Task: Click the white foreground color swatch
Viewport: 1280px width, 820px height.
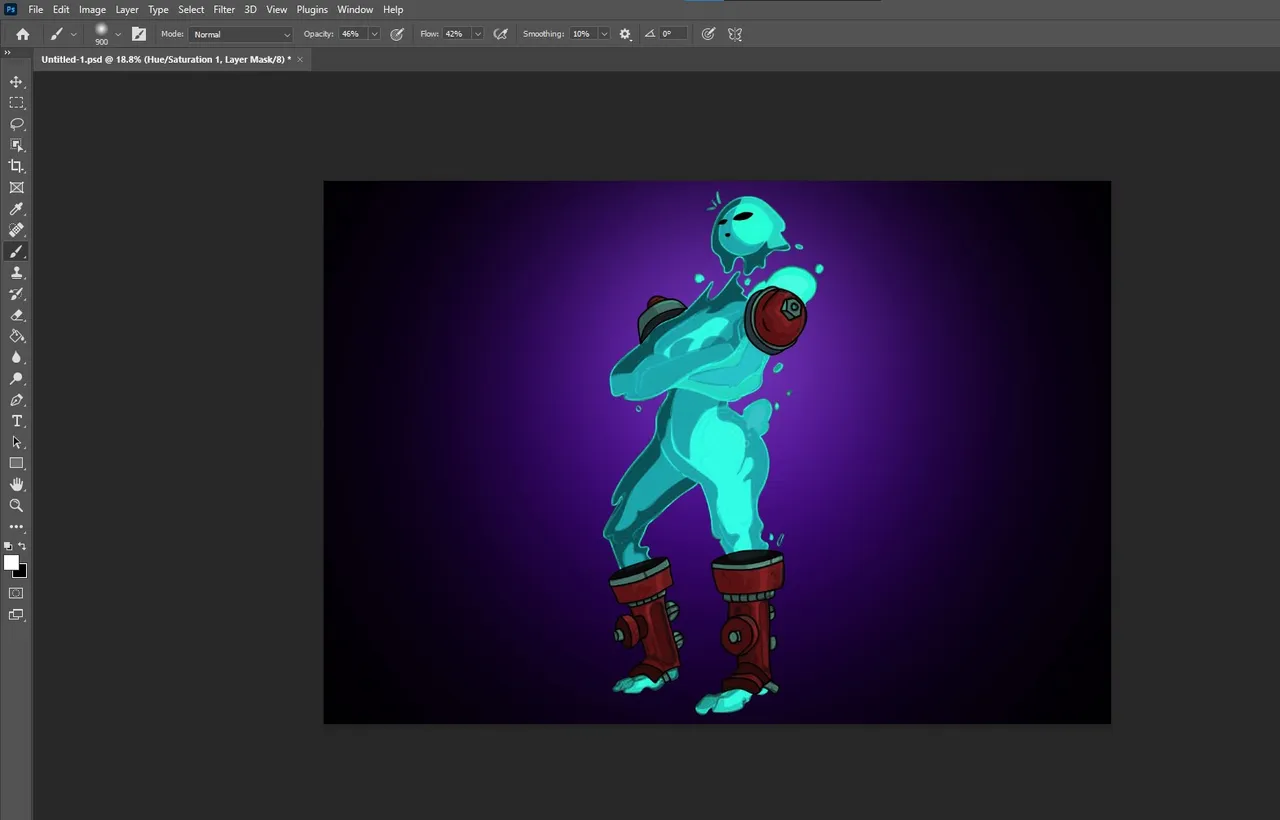Action: point(11,563)
